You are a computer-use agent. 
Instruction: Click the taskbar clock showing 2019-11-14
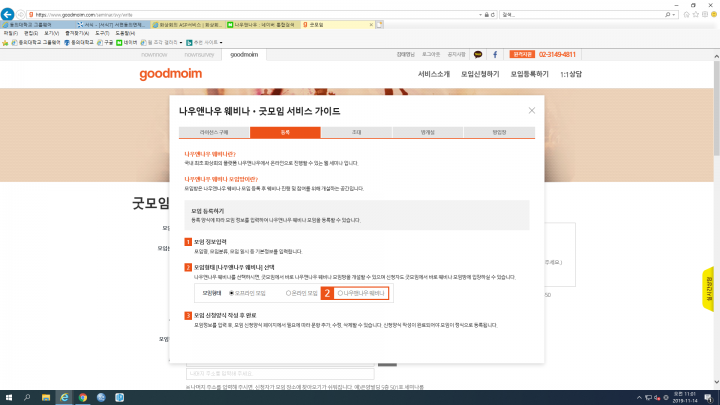pos(685,398)
